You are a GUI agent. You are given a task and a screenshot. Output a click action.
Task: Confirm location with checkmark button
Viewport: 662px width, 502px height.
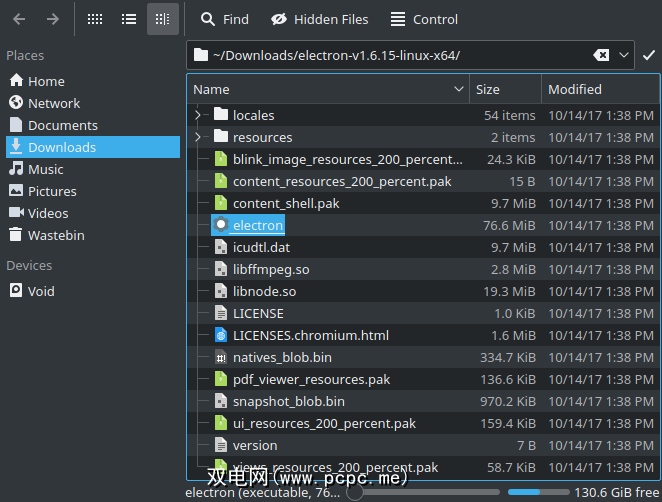tap(649, 55)
